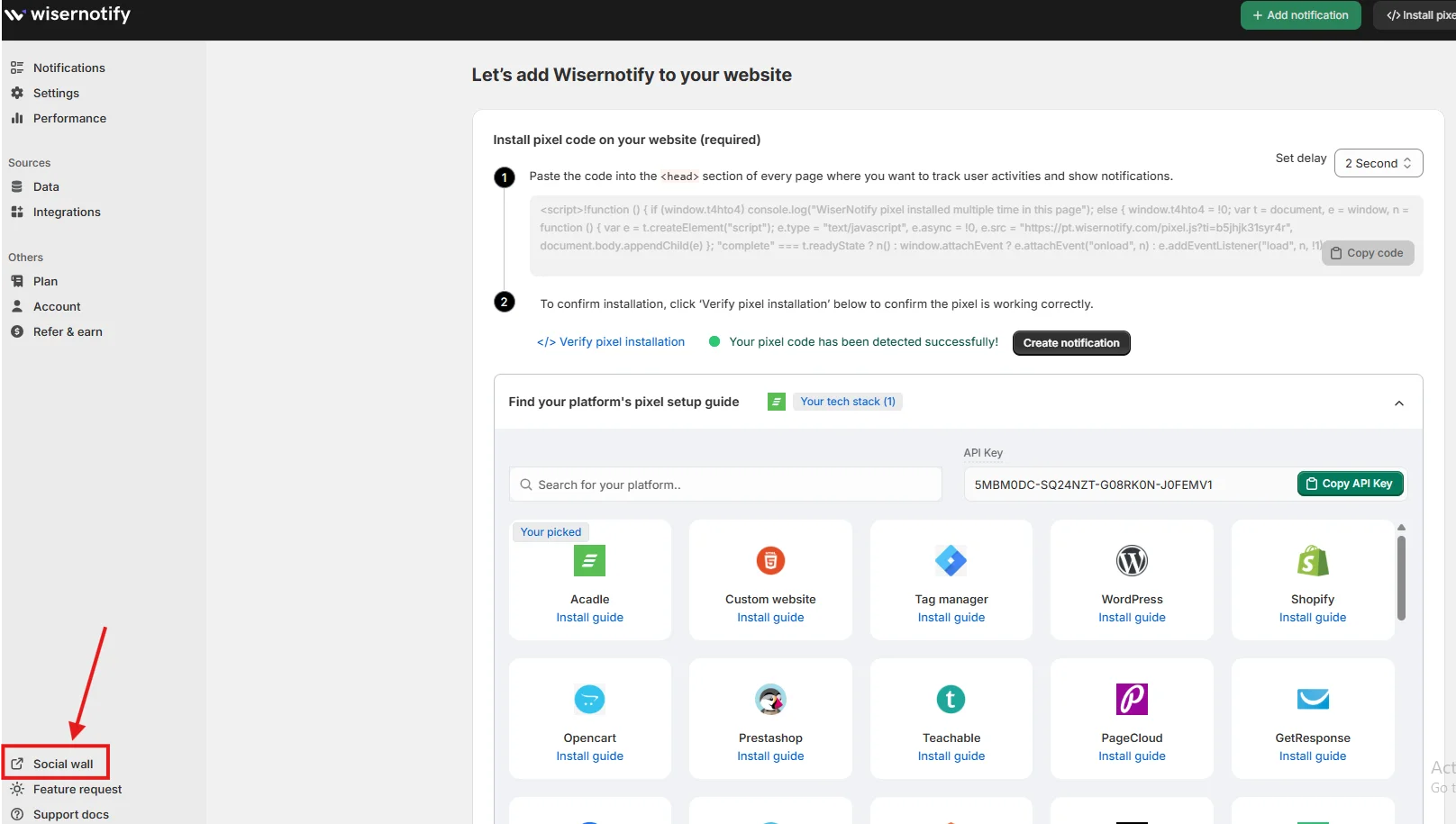Click Verify pixel installation link
The image size is (1456, 824).
611,342
